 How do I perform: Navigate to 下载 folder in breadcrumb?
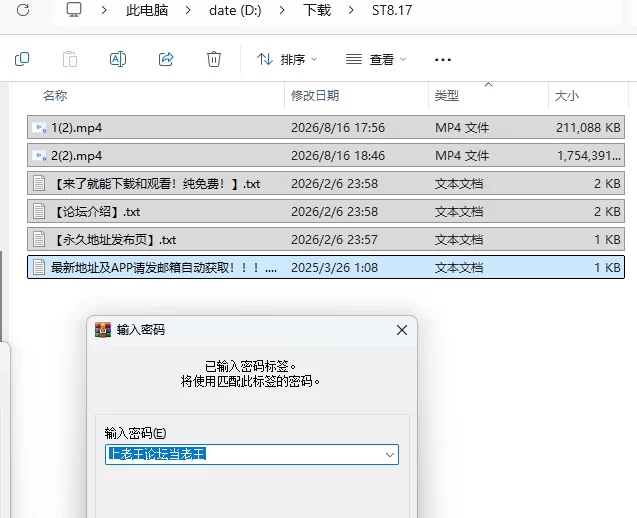317,10
